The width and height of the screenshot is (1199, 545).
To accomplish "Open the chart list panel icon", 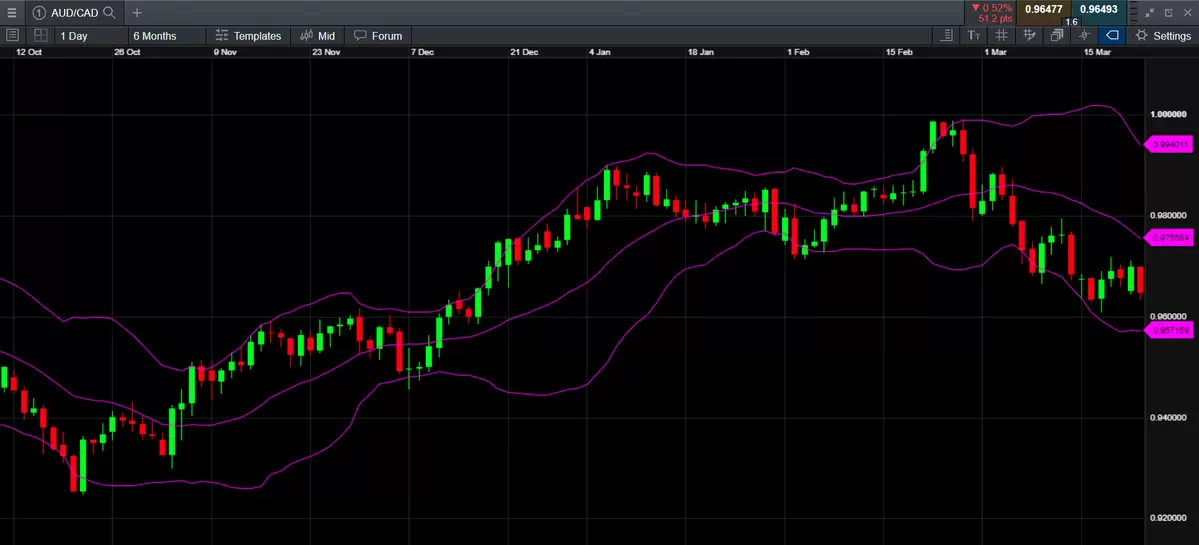I will [12, 36].
